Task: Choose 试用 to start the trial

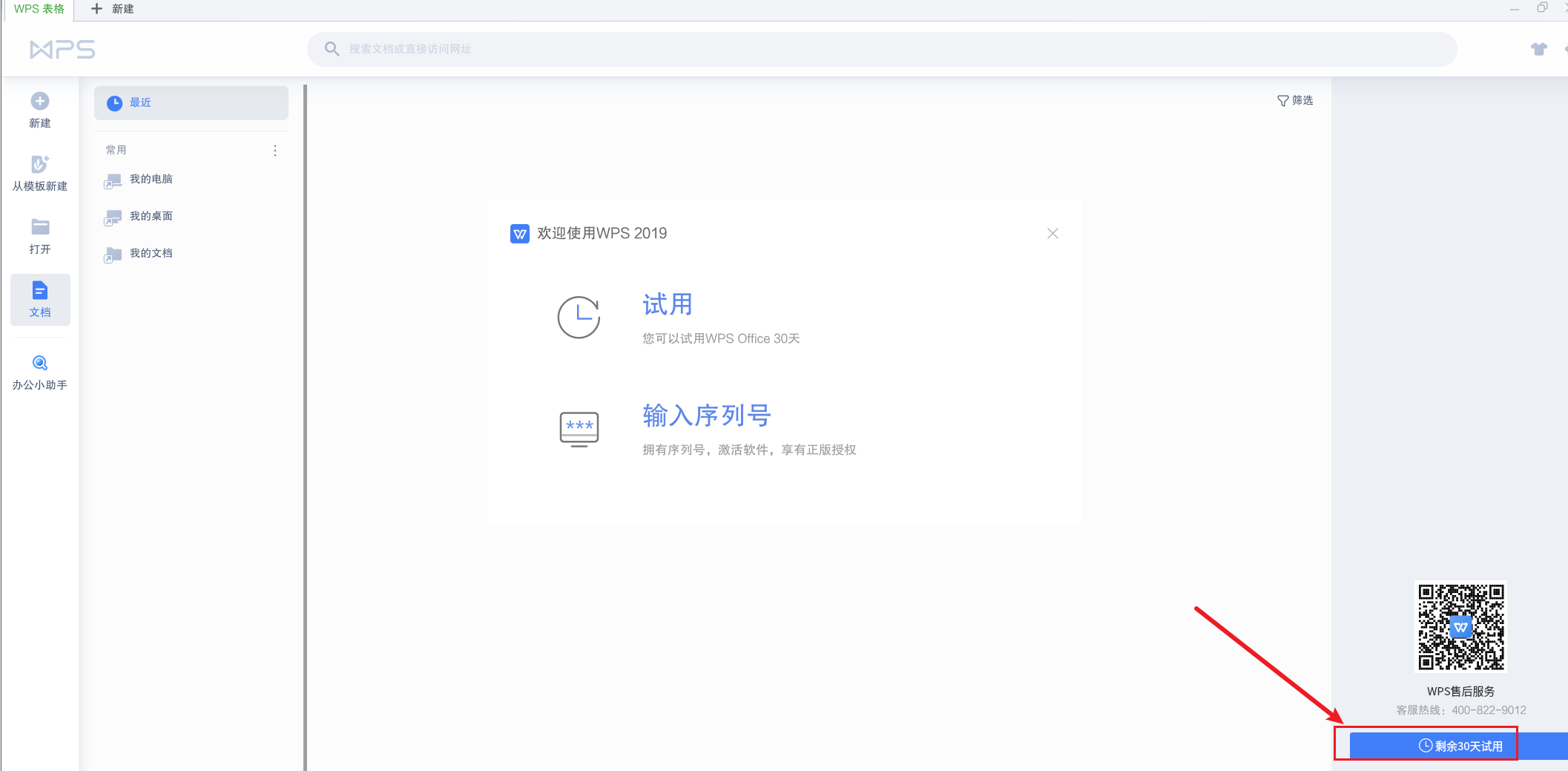Action: pos(668,304)
